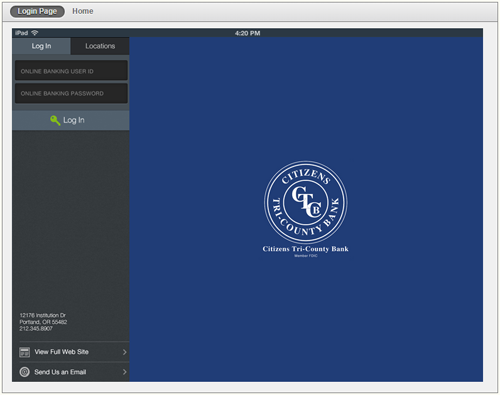
Task: Focus the Online Banking Password field
Action: [71, 93]
